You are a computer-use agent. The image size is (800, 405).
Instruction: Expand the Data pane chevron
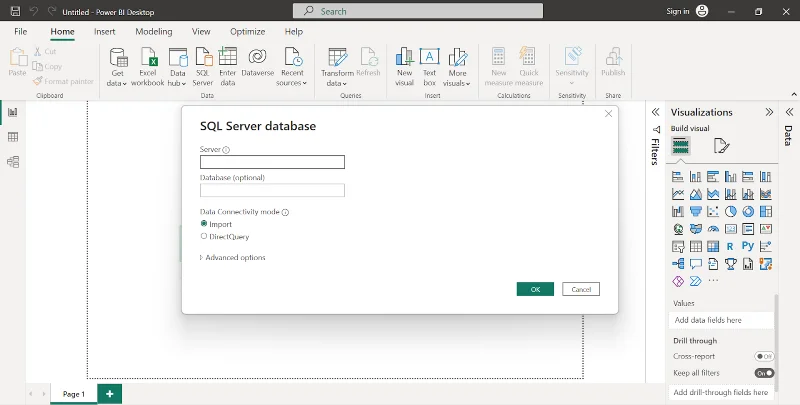(x=789, y=112)
